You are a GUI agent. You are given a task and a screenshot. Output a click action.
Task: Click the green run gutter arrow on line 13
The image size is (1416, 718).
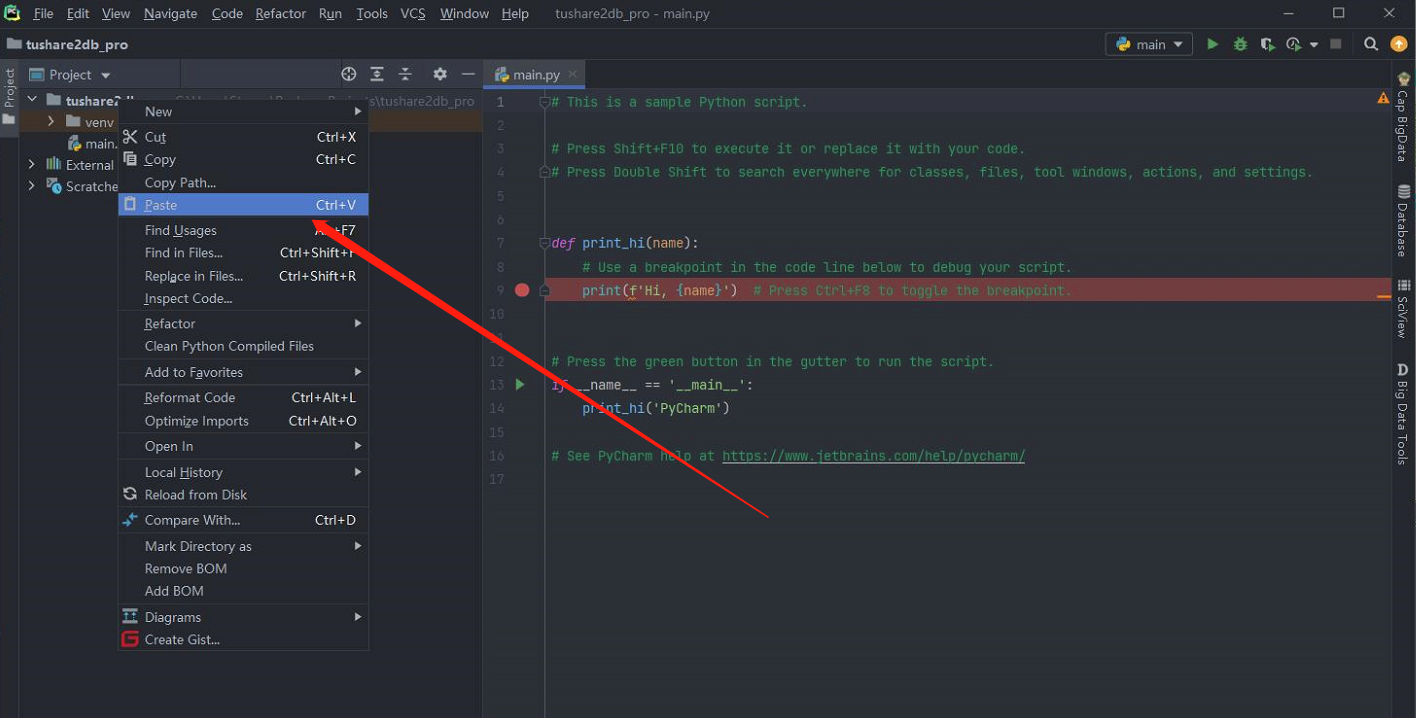[x=520, y=384]
